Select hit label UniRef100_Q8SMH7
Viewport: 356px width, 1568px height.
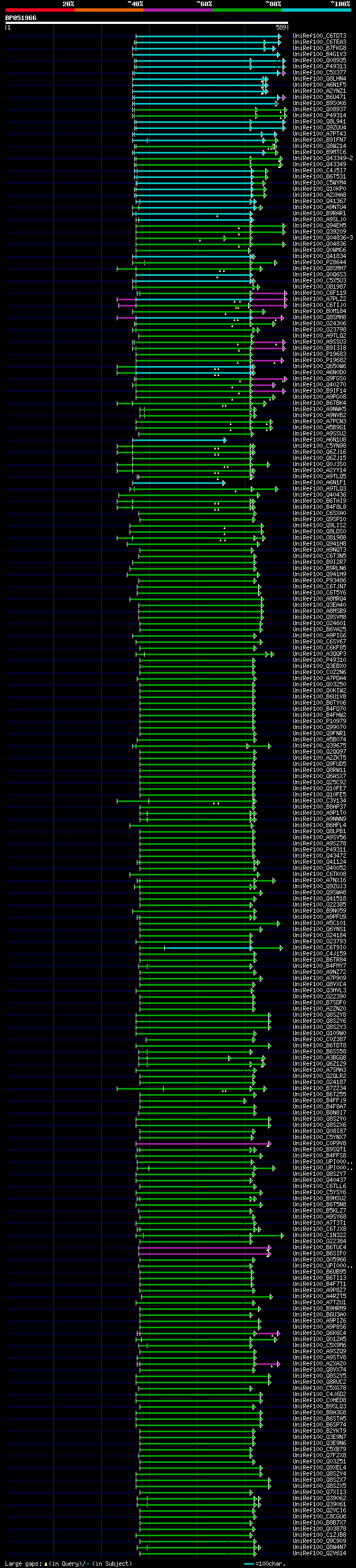[319, 269]
